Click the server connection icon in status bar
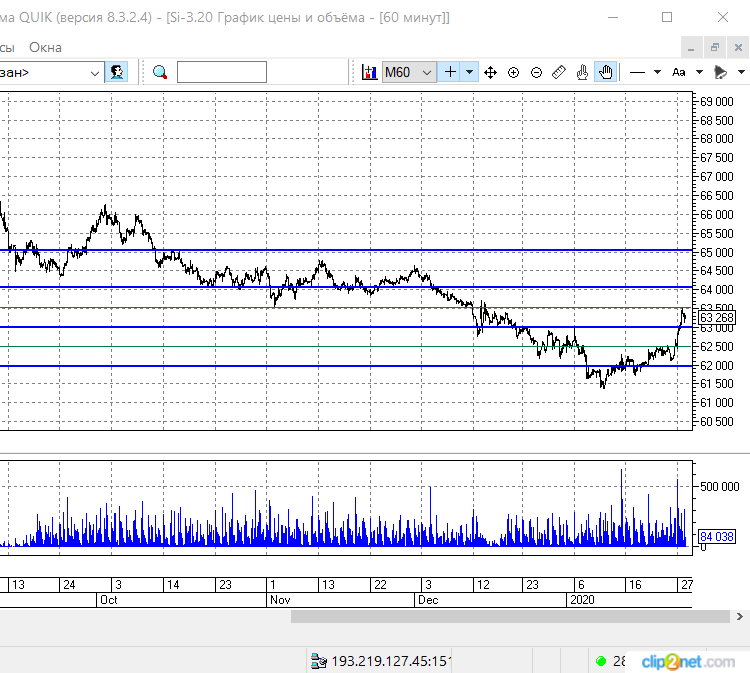This screenshot has height=673, width=750. click(x=319, y=661)
